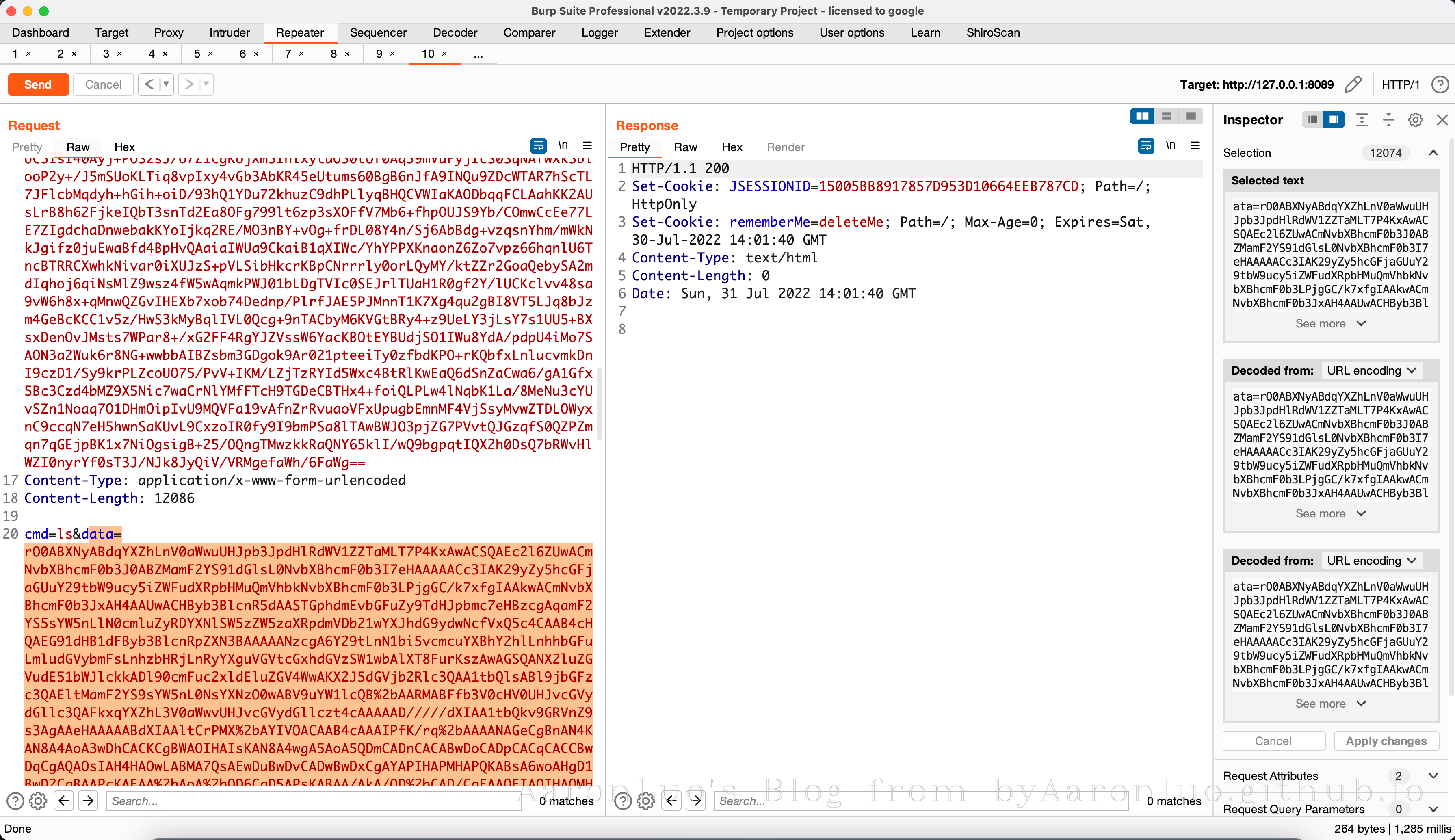
Task: Toggle word wrap icon in Request pane
Action: tap(538, 145)
